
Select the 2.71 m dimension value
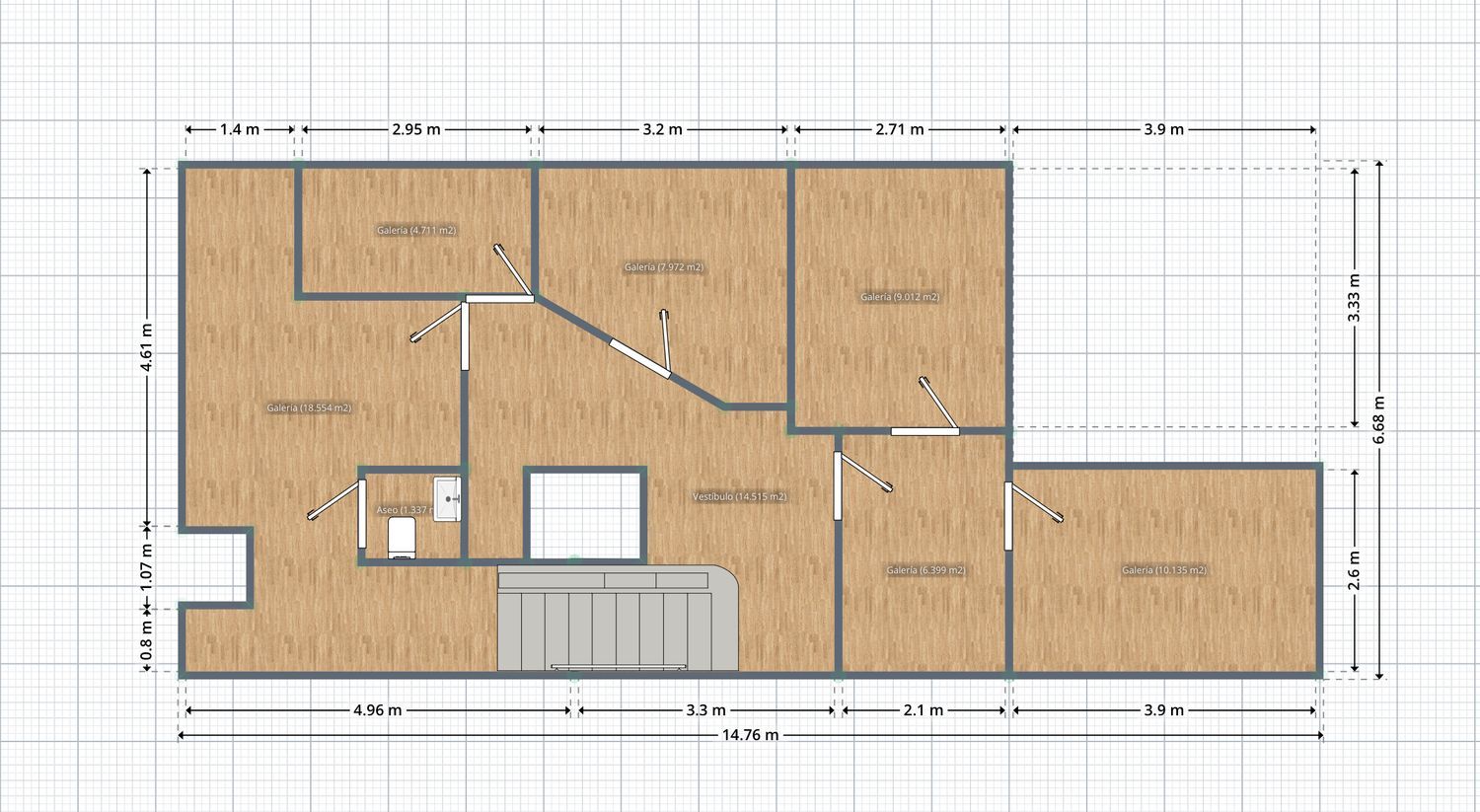(900, 129)
